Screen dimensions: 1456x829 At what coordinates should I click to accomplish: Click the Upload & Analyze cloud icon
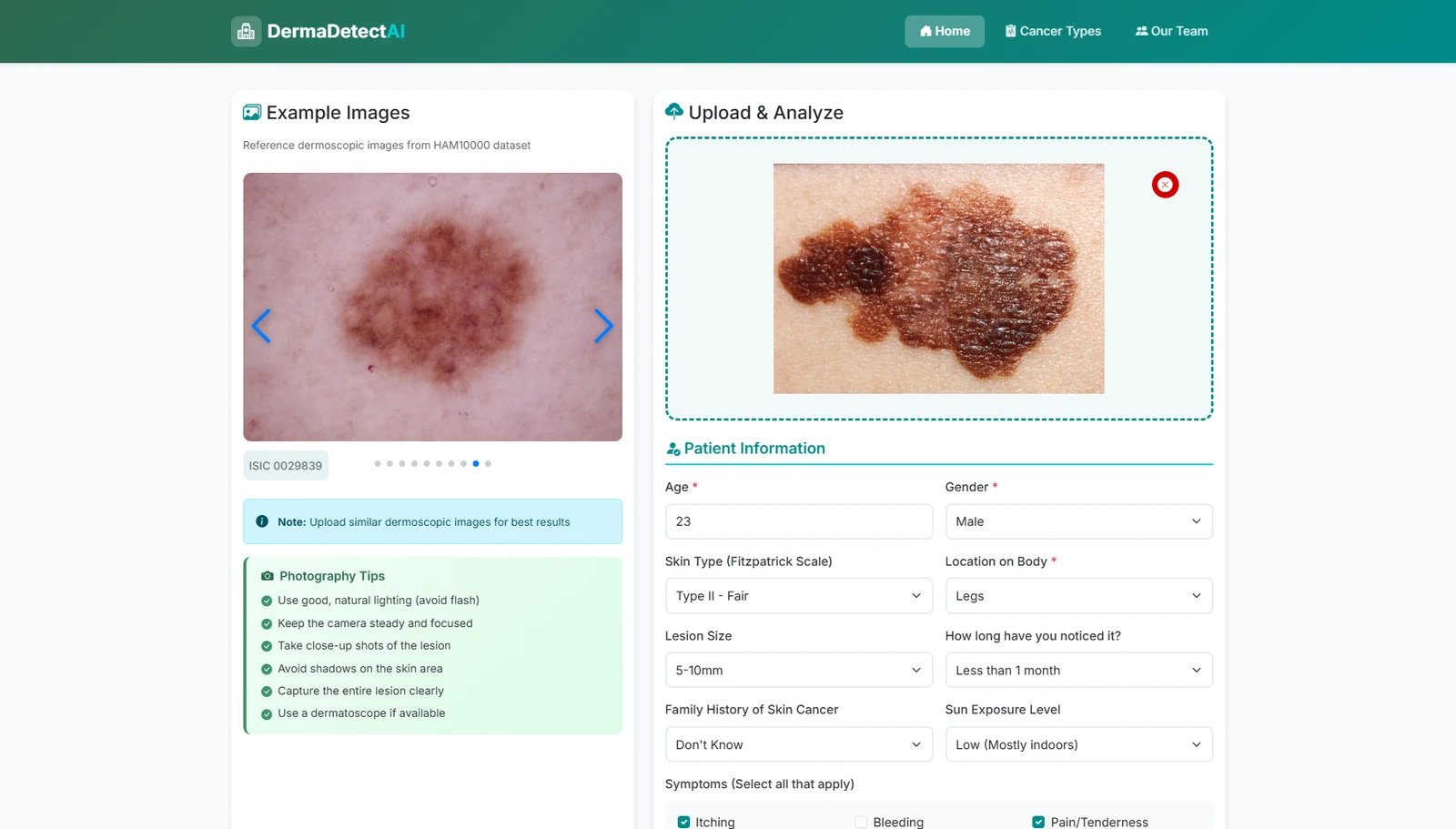click(x=674, y=112)
